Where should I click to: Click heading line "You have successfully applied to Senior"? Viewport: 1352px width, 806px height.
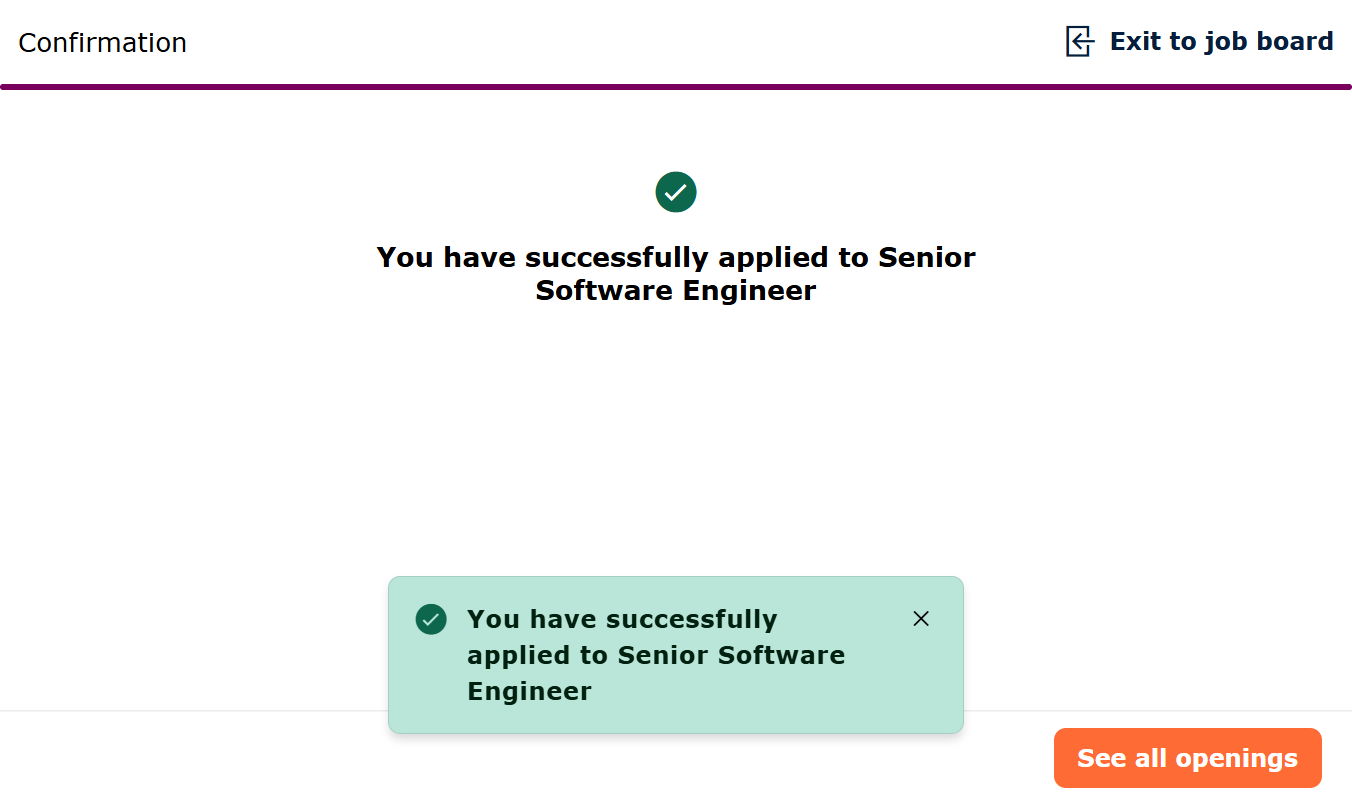tap(676, 258)
